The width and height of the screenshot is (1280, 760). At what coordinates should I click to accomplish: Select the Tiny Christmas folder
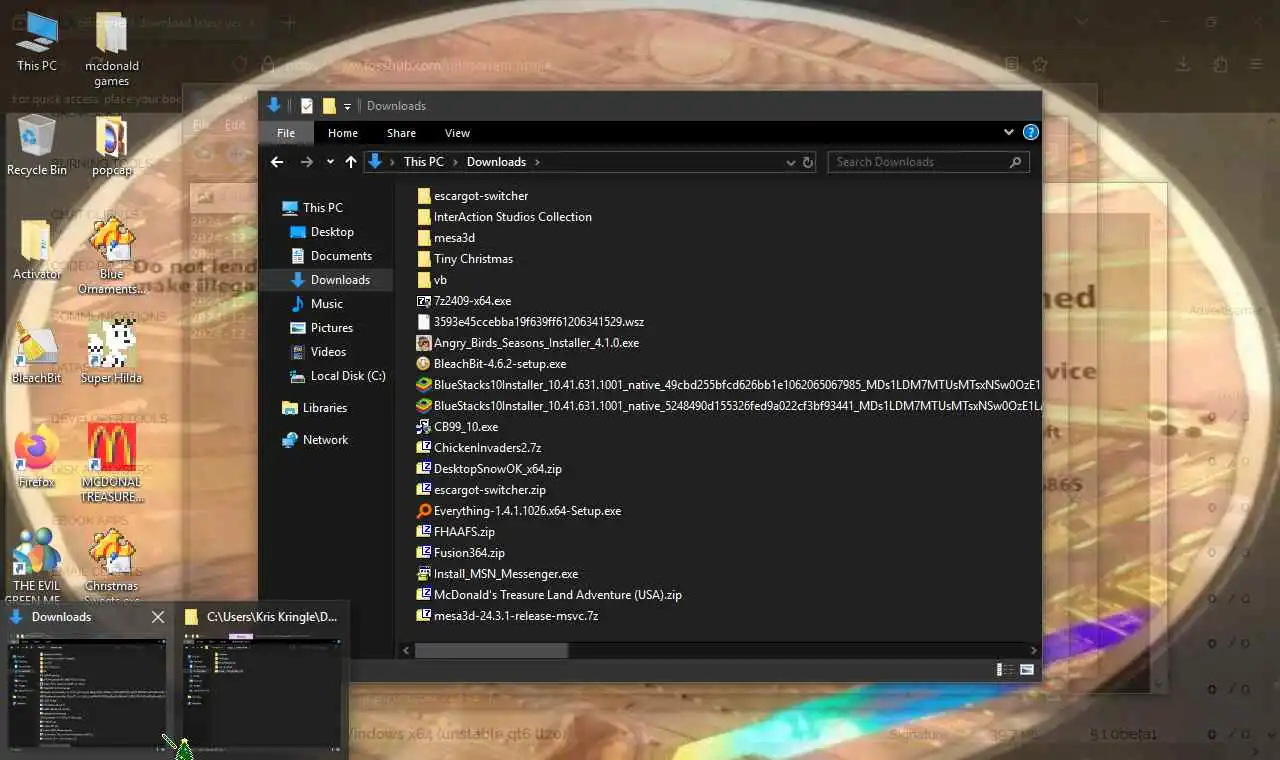click(x=465, y=259)
